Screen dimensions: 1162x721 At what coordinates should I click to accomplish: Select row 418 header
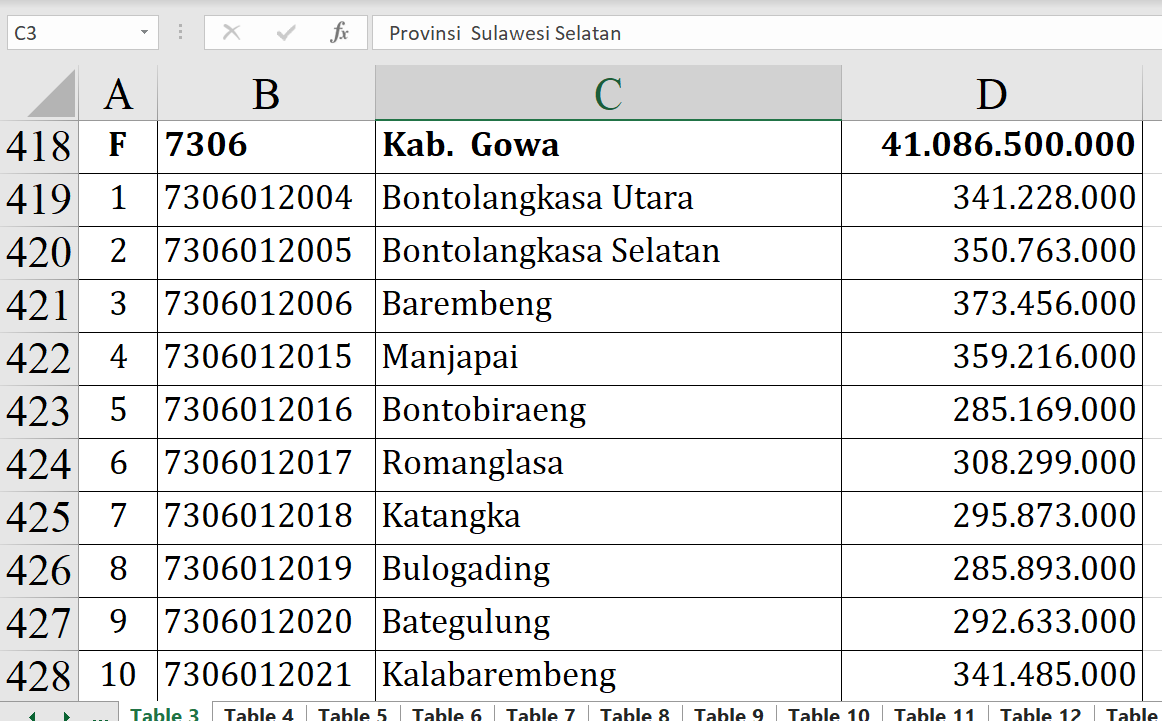39,146
